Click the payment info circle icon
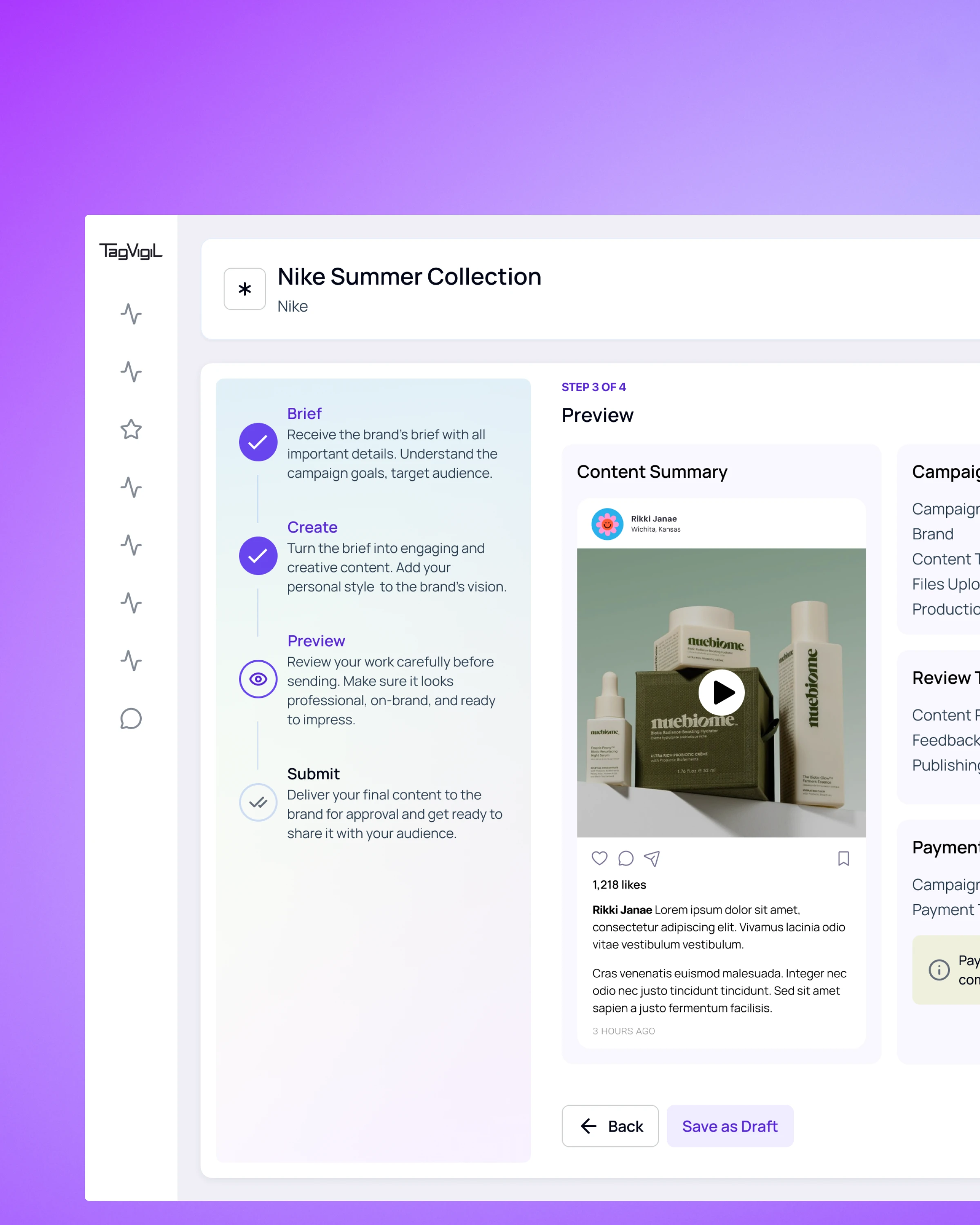Image resolution: width=980 pixels, height=1225 pixels. 938,969
